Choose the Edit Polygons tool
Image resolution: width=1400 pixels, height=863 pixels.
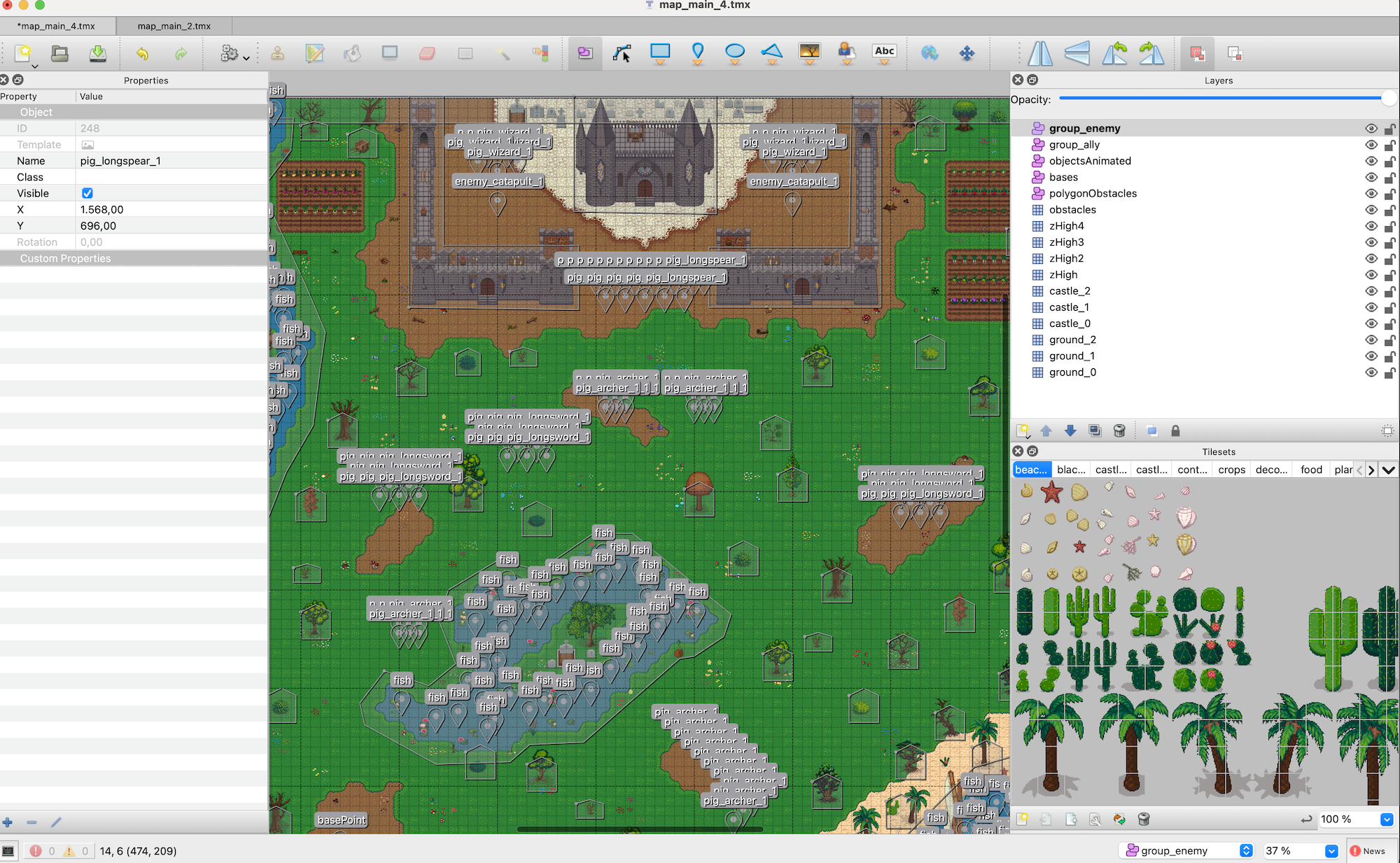click(622, 53)
